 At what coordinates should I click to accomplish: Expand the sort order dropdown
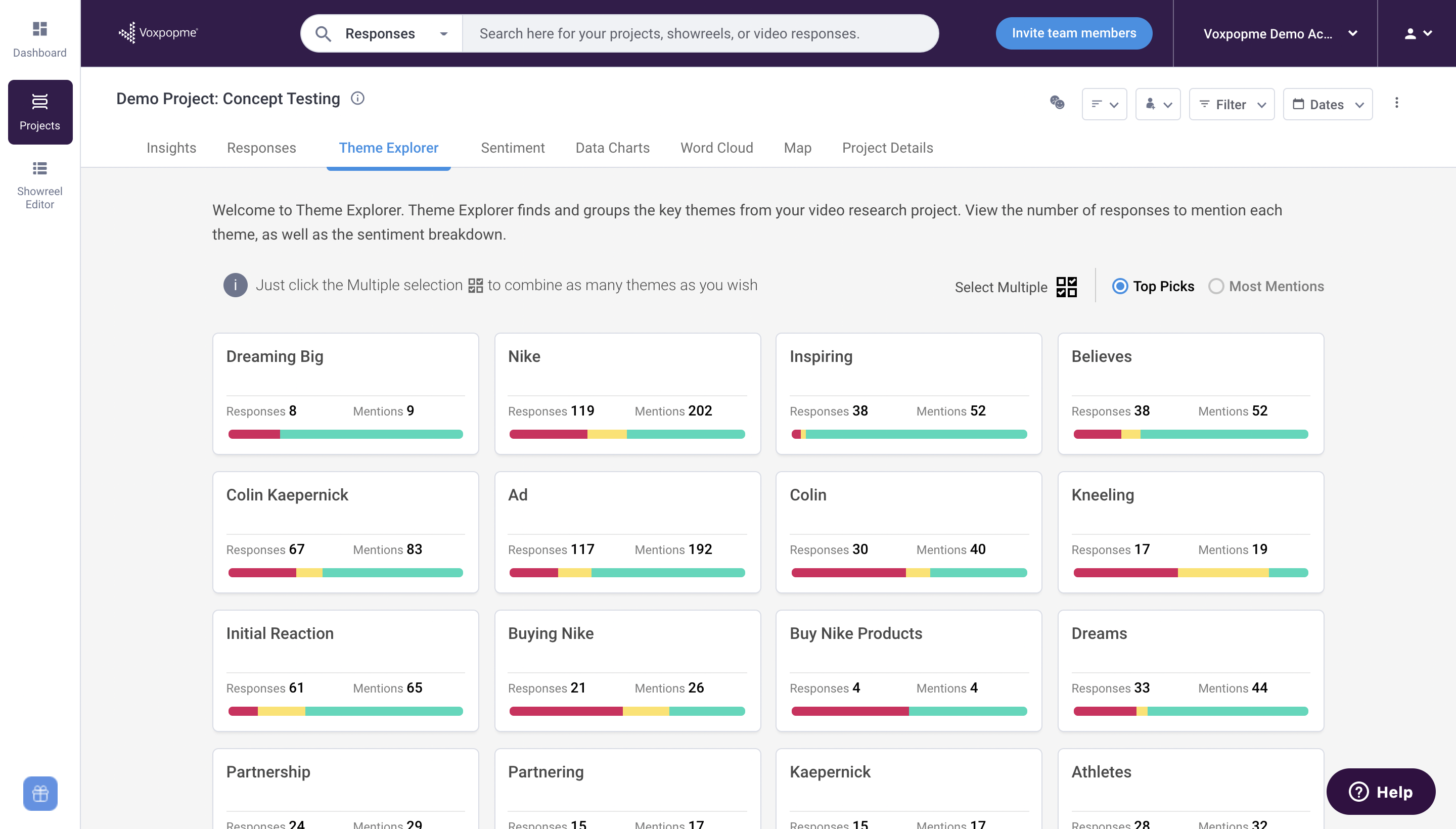coord(1104,104)
